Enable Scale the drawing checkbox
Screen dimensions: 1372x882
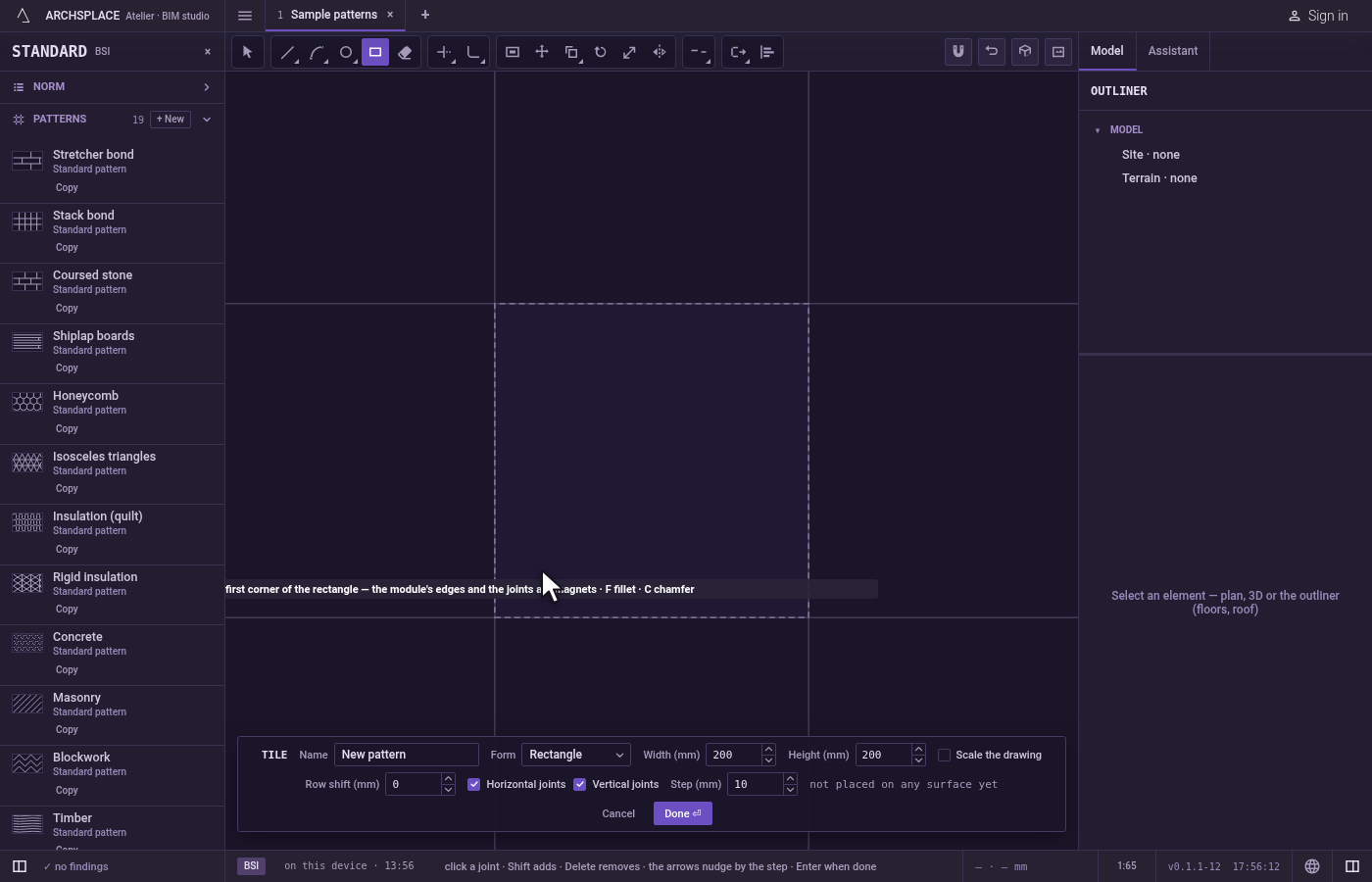pos(945,755)
